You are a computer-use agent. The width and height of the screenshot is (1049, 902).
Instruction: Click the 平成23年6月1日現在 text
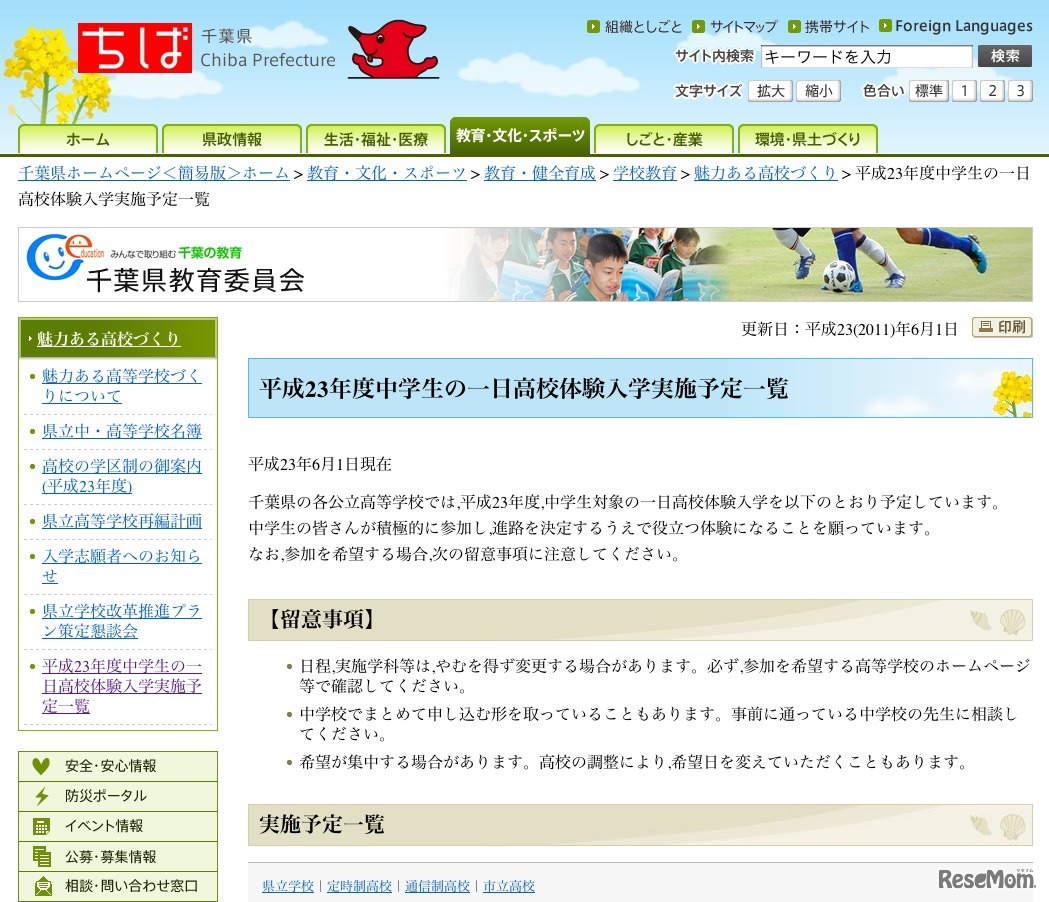point(320,464)
